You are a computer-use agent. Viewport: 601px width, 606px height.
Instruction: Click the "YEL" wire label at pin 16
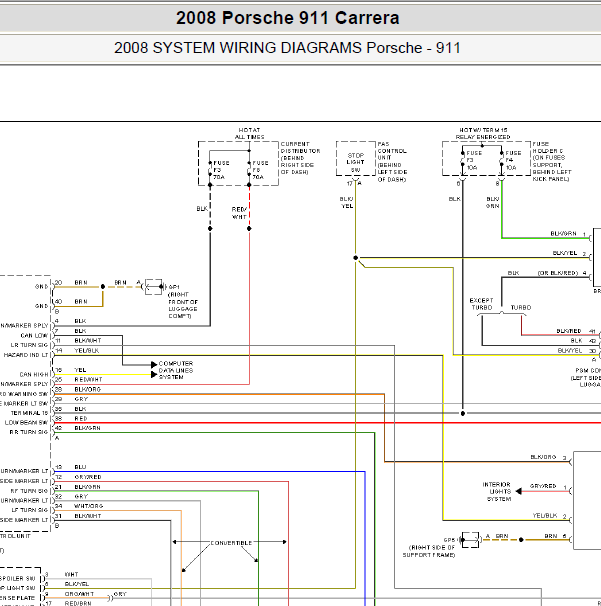80,370
